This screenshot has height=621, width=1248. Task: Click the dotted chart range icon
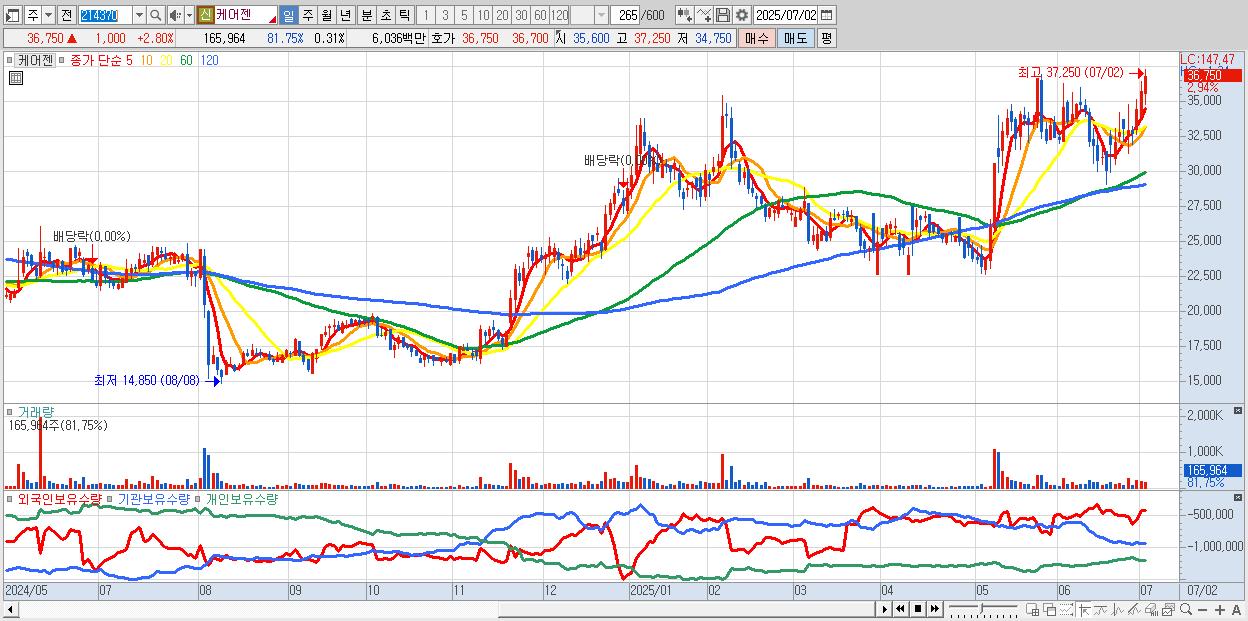(1066, 610)
